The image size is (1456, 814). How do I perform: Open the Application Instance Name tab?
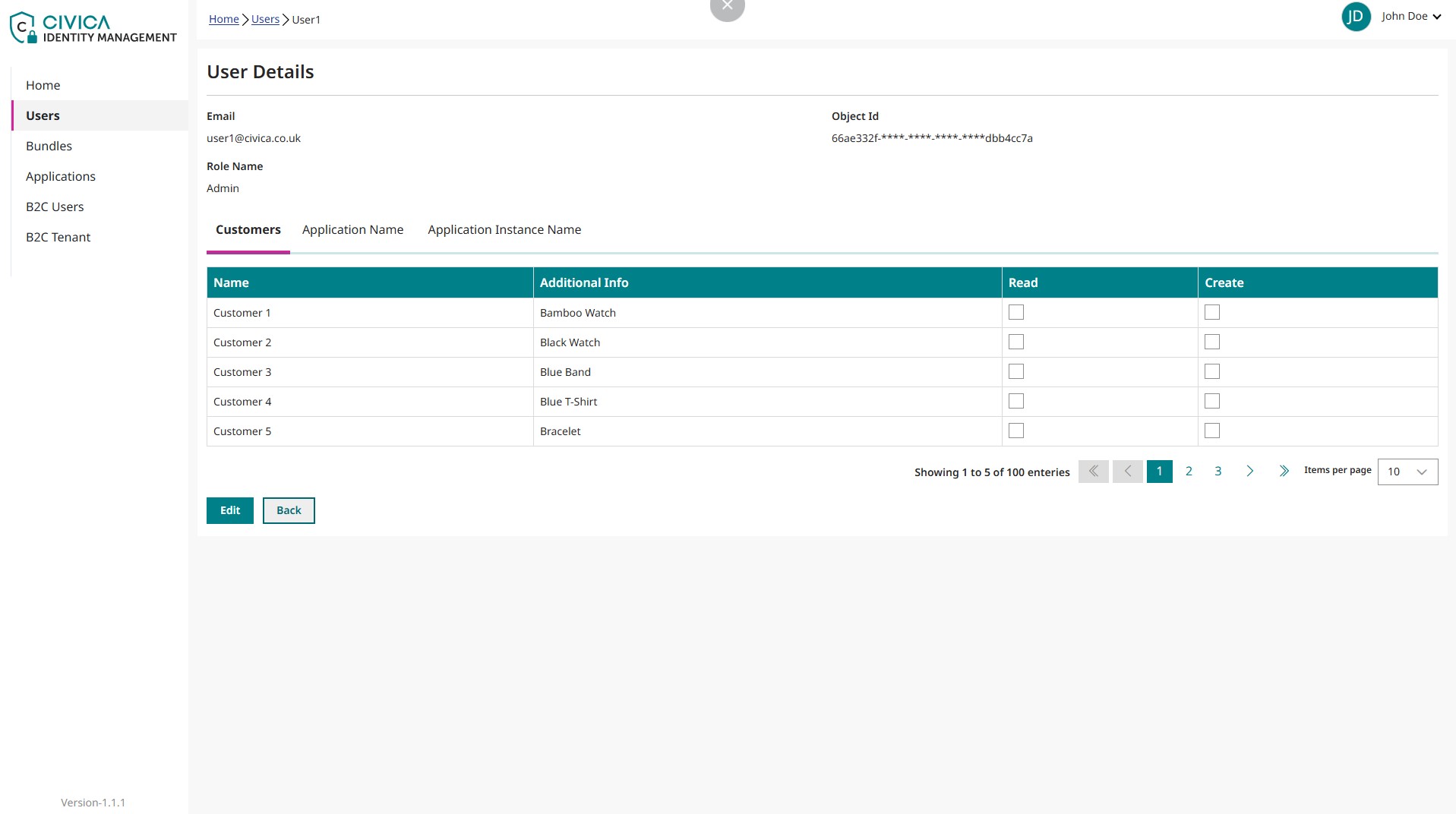coord(504,229)
